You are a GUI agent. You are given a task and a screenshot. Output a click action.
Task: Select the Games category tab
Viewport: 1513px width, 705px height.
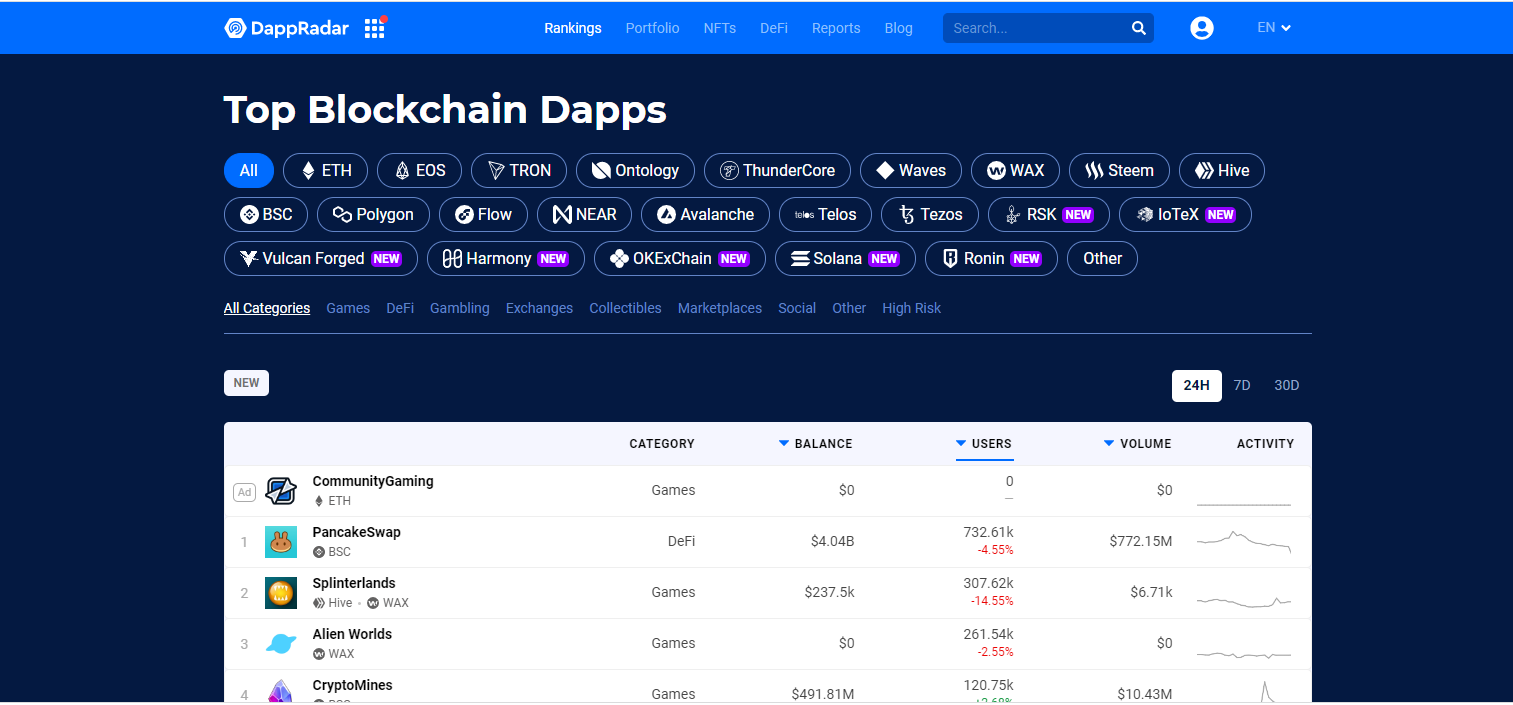click(x=348, y=308)
